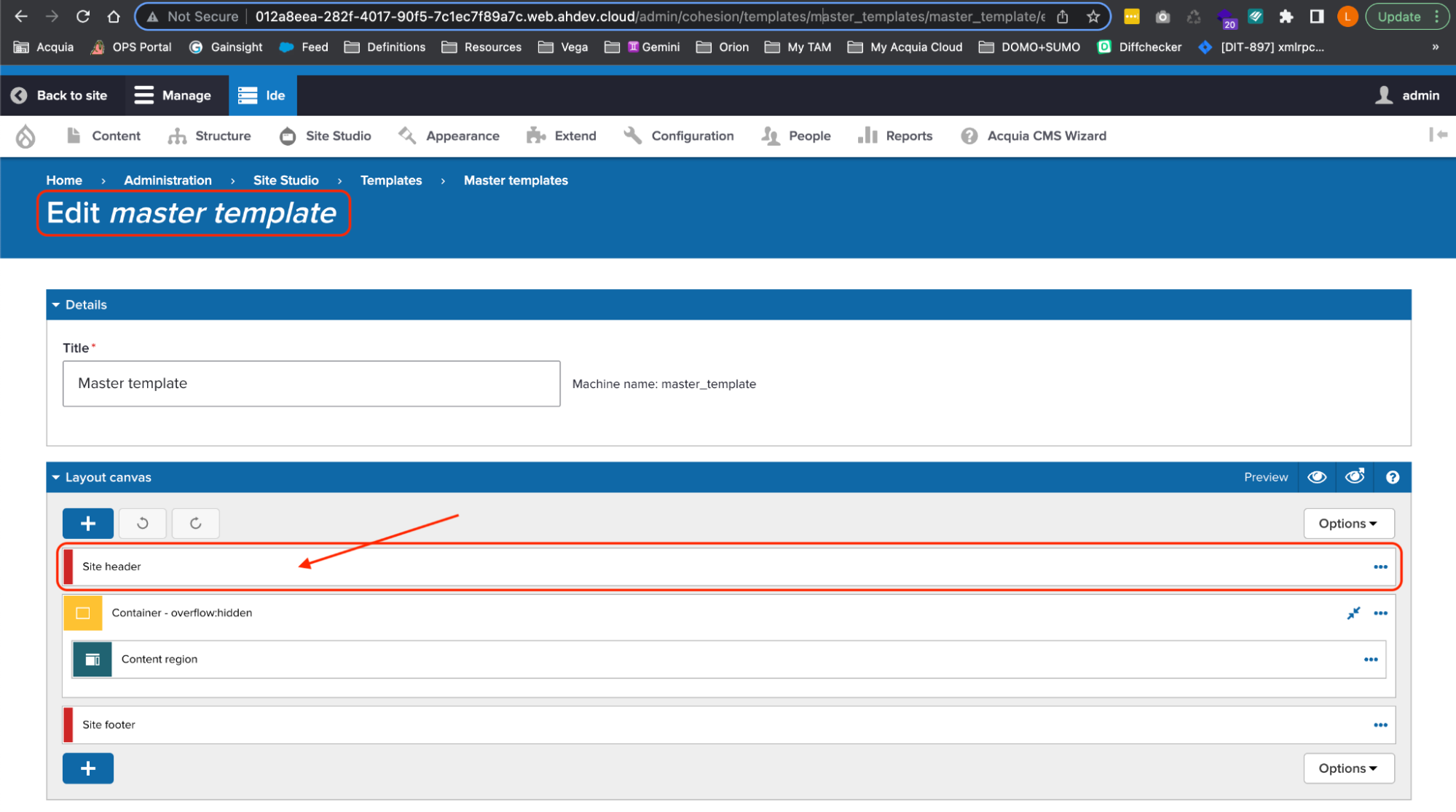
Task: Select the Site footer canvas row
Action: coord(729,725)
